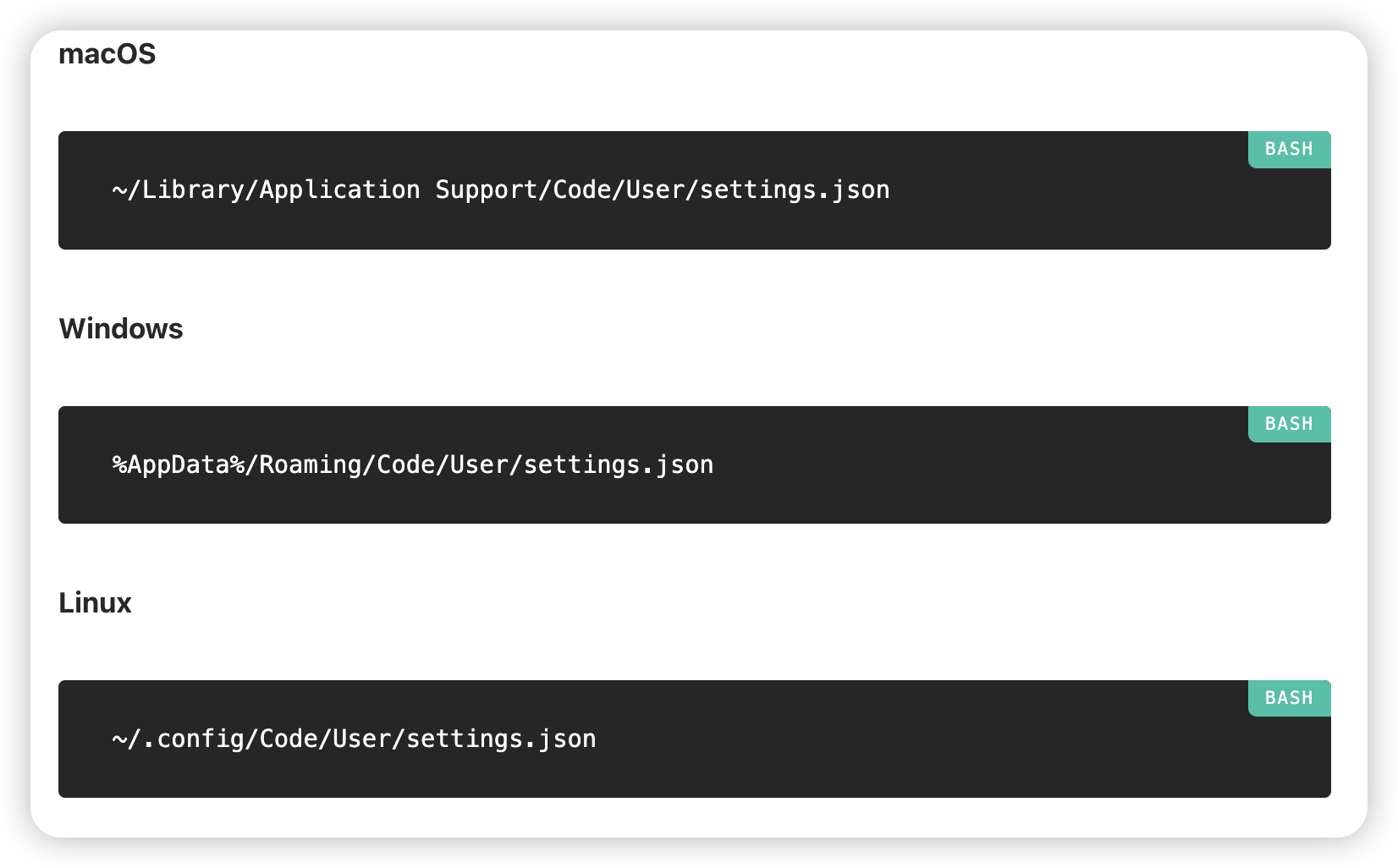This screenshot has width=1398, height=868.
Task: Click '~/Library' at start of macOS path
Action: point(178,190)
